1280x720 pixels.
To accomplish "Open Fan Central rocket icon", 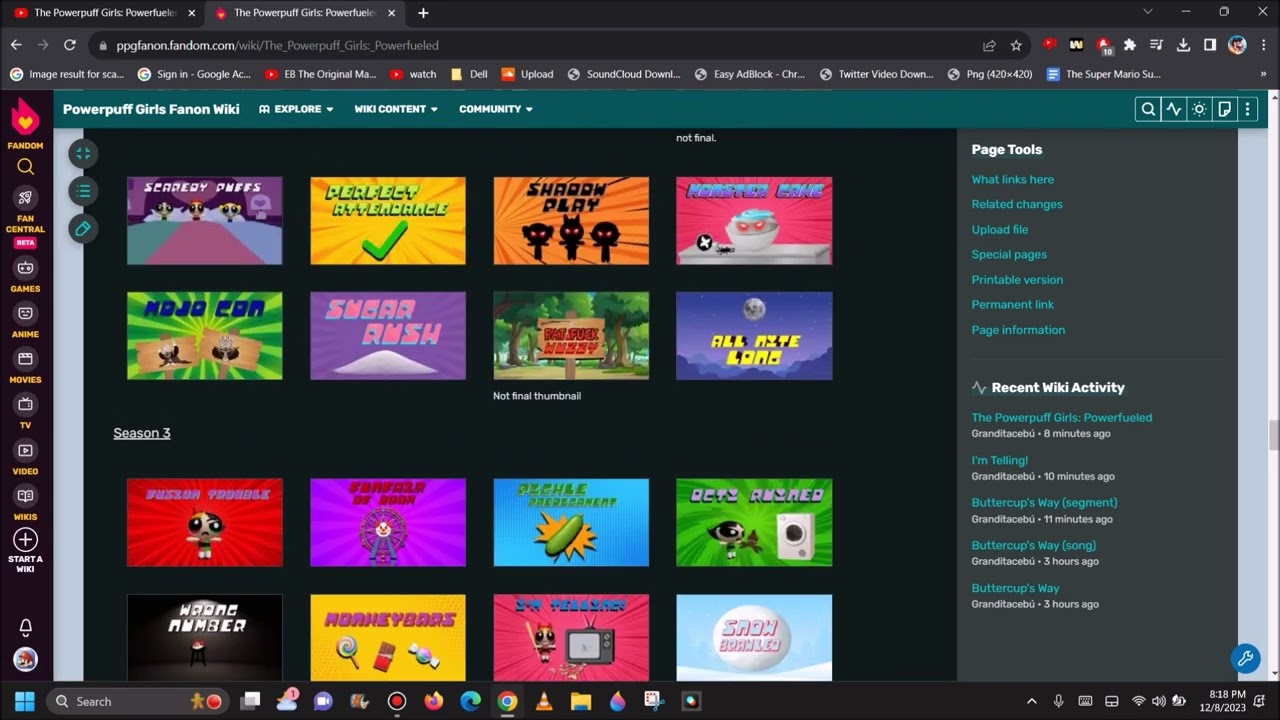I will click(26, 197).
